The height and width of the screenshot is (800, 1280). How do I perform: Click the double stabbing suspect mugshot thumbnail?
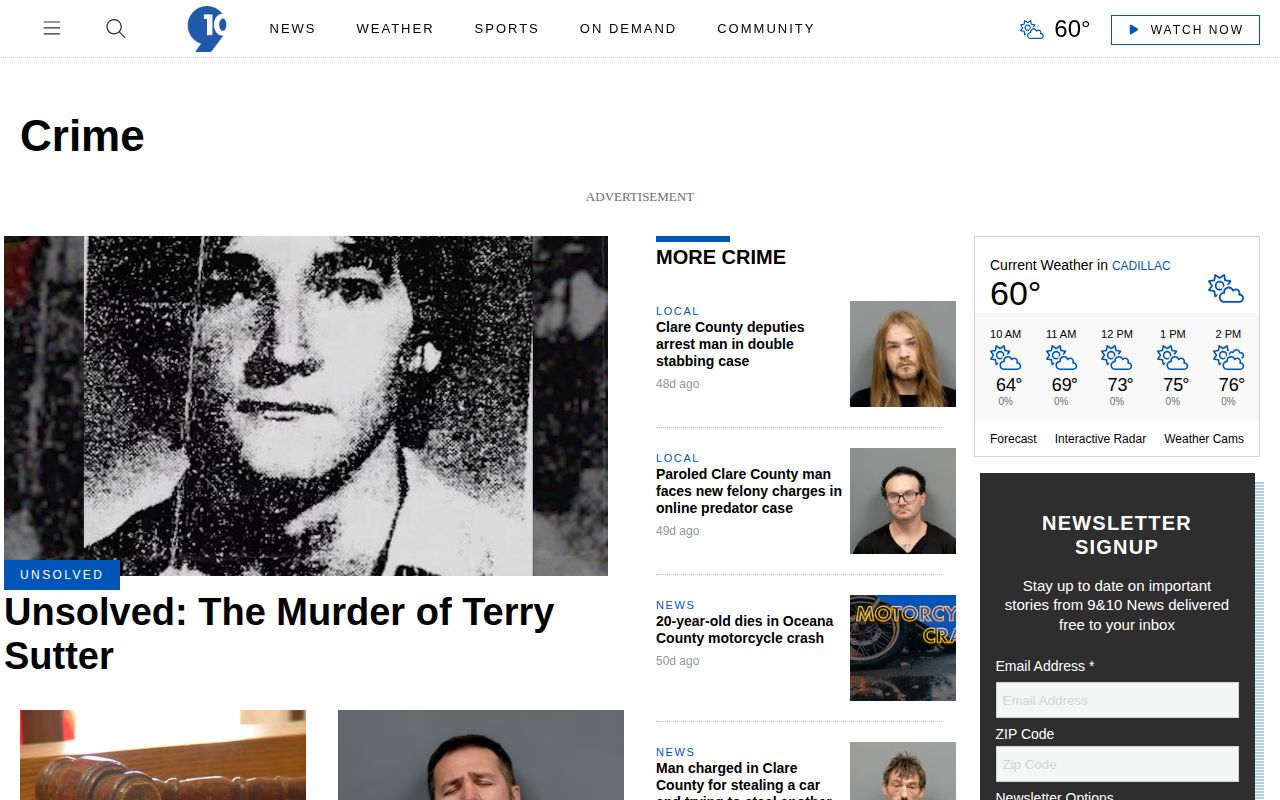[x=903, y=354]
